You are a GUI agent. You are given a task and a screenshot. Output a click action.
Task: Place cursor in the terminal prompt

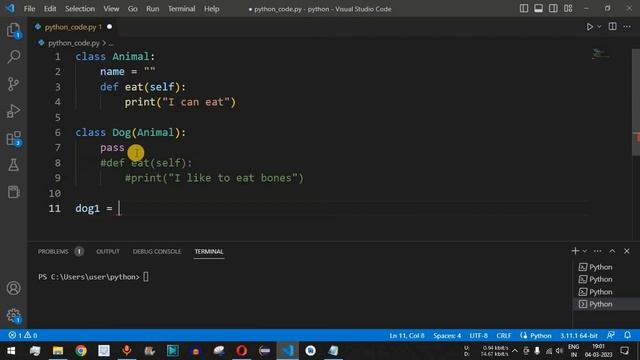pos(146,277)
